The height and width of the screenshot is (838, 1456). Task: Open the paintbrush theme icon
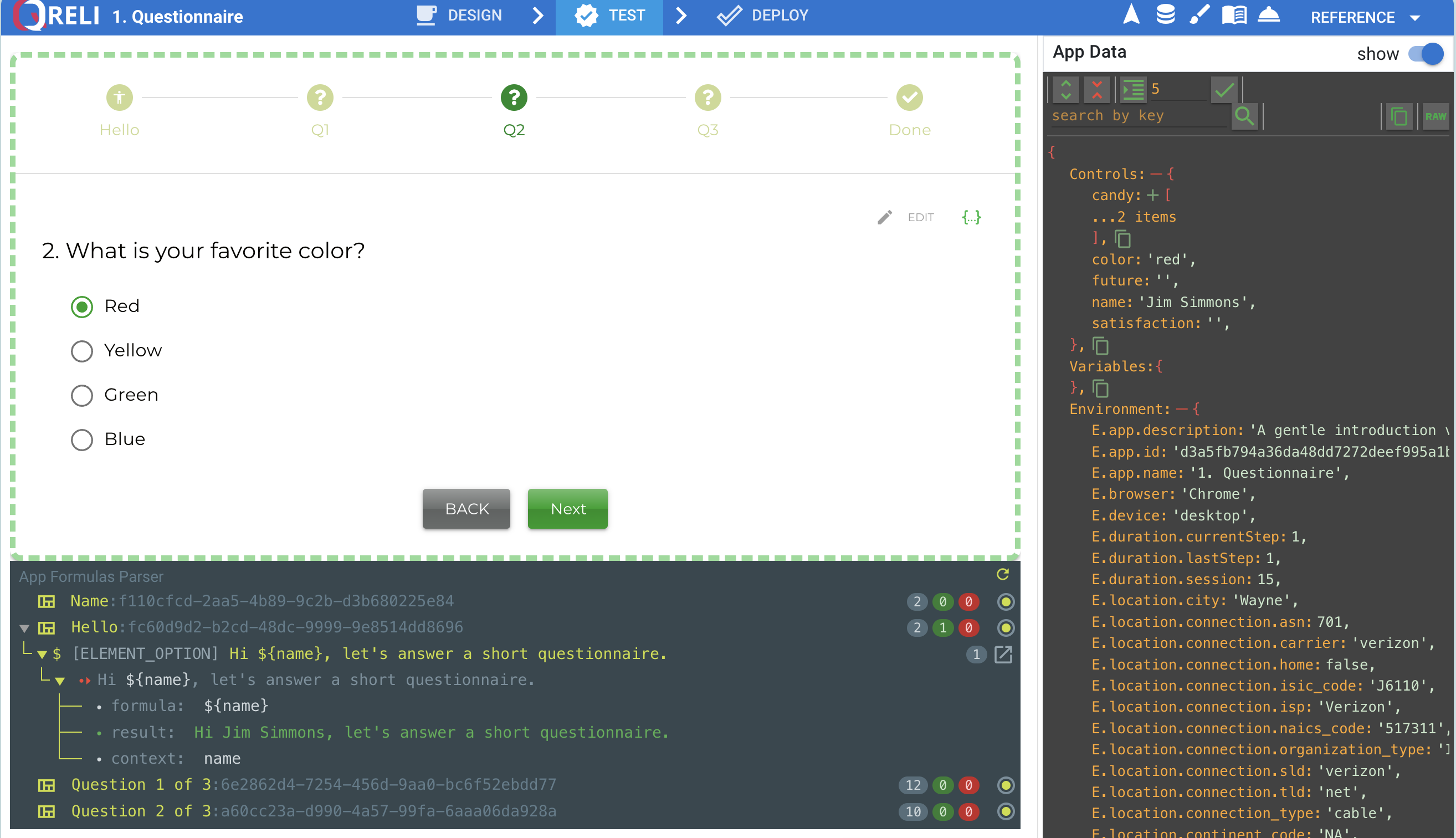tap(1199, 14)
